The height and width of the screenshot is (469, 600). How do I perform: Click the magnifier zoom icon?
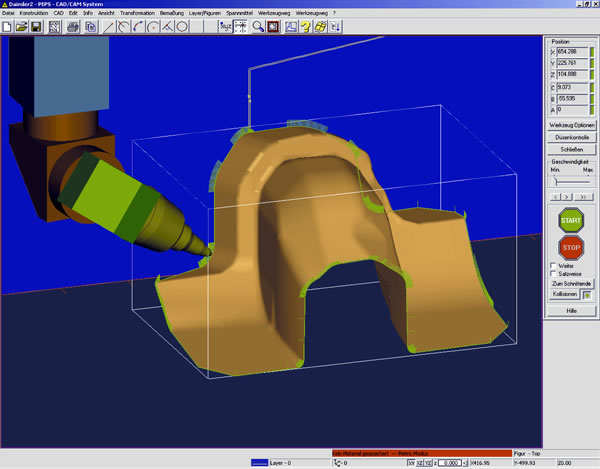point(255,27)
